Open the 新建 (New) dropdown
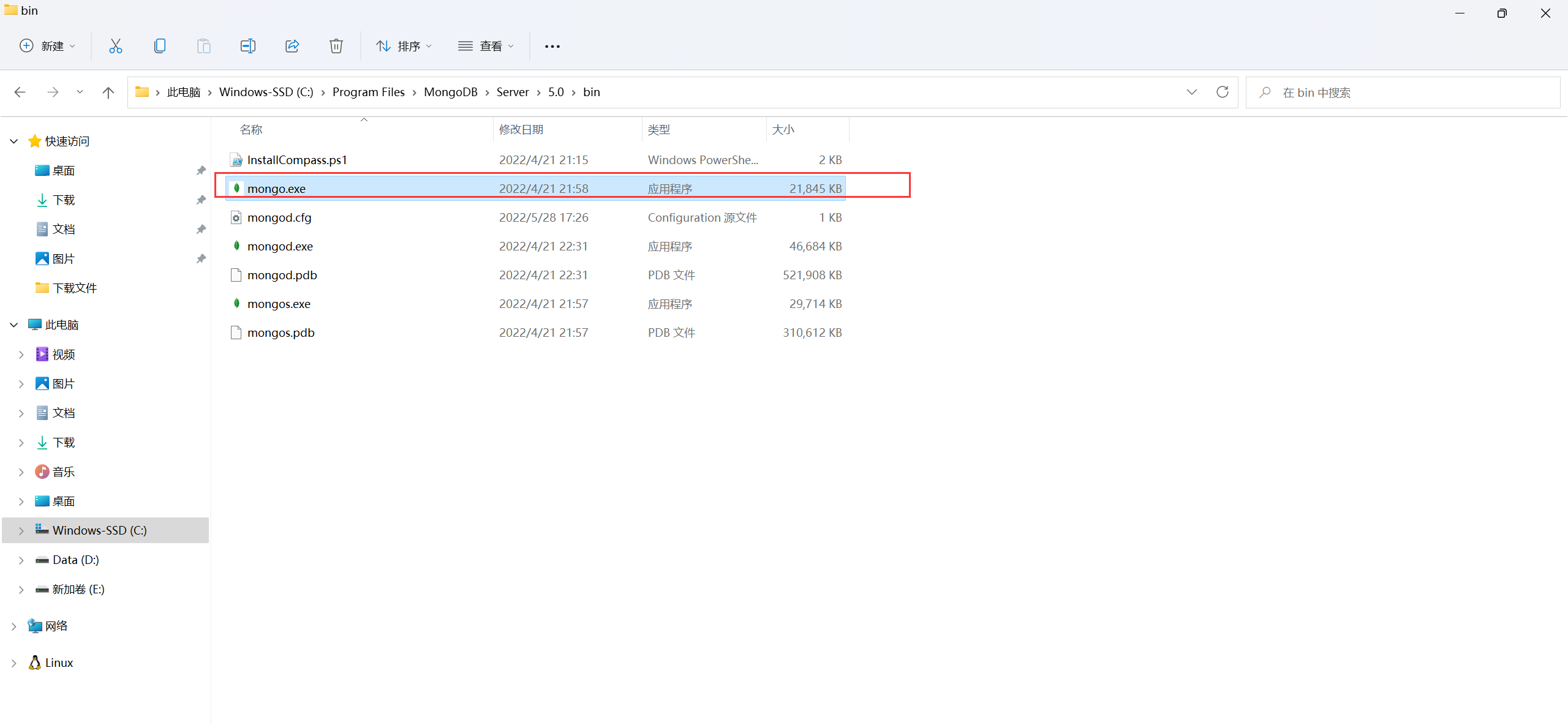The image size is (1568, 725). point(48,46)
